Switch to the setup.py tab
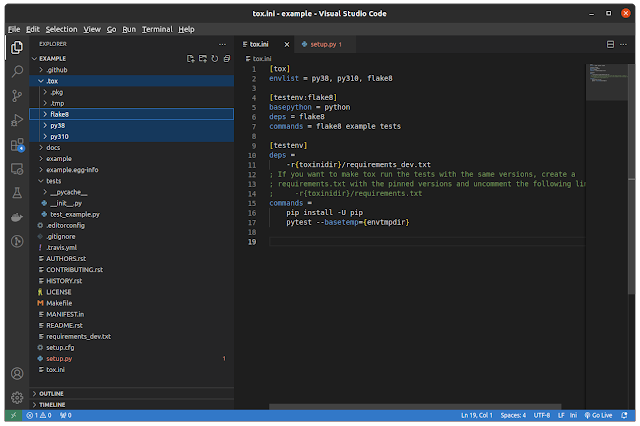 point(325,44)
